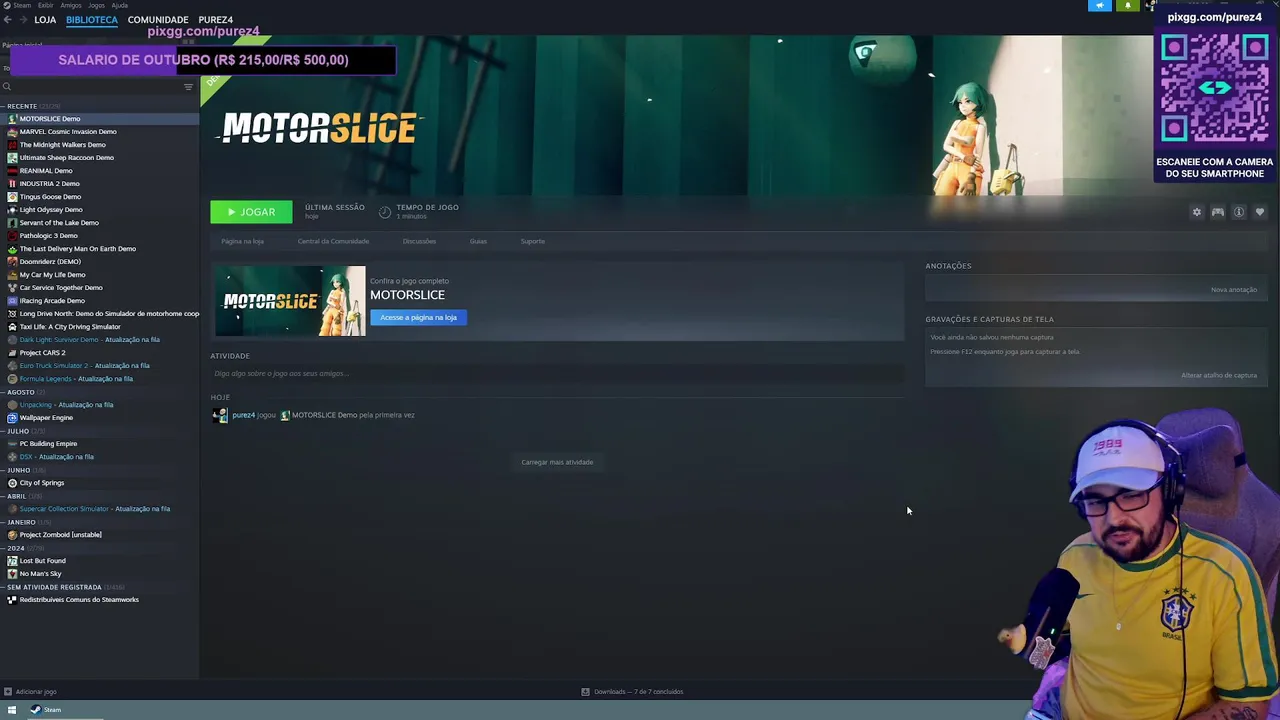Collapse the RECENTE category
Viewport: 1280px width, 720px height.
pyautogui.click(x=3, y=106)
